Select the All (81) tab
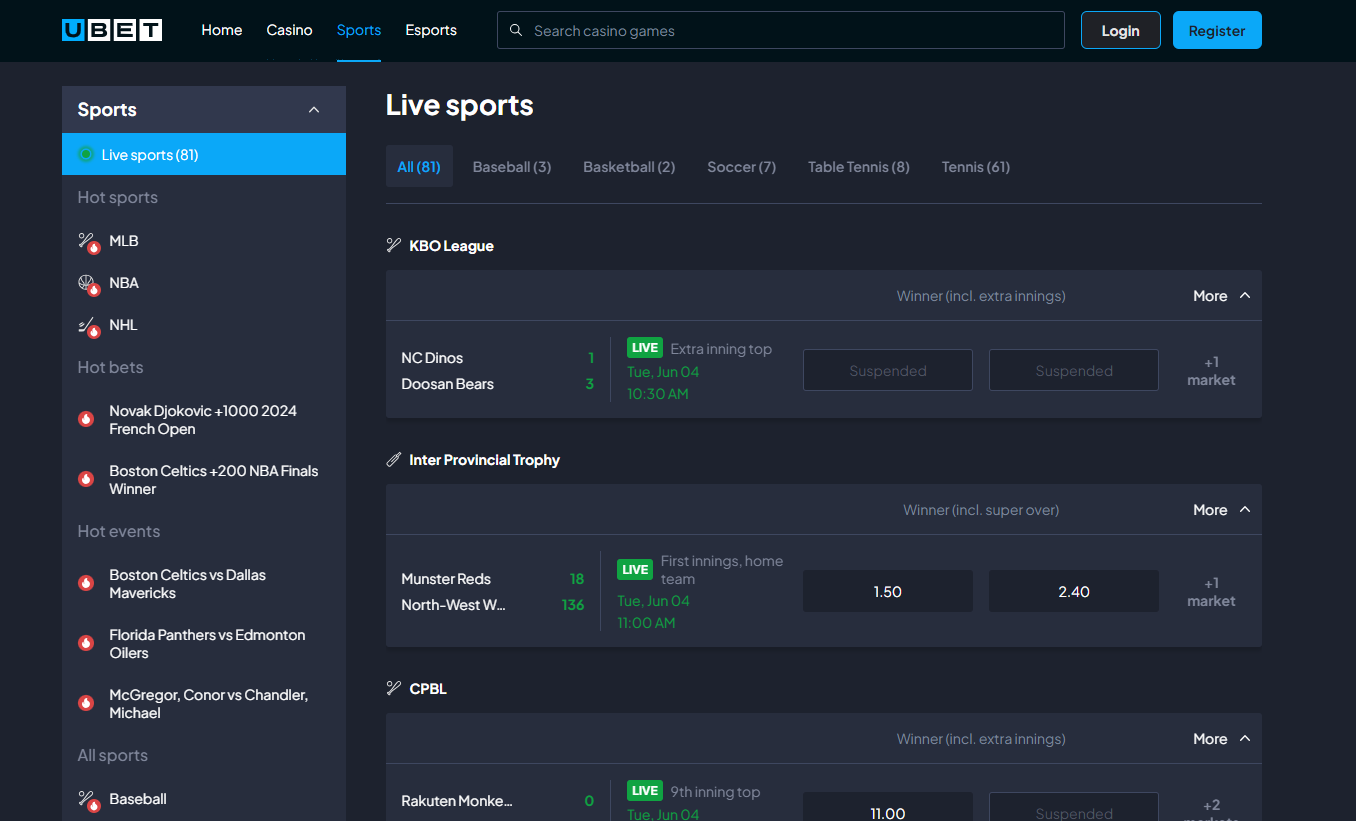Screen dimensions: 1356x821 click(x=419, y=167)
